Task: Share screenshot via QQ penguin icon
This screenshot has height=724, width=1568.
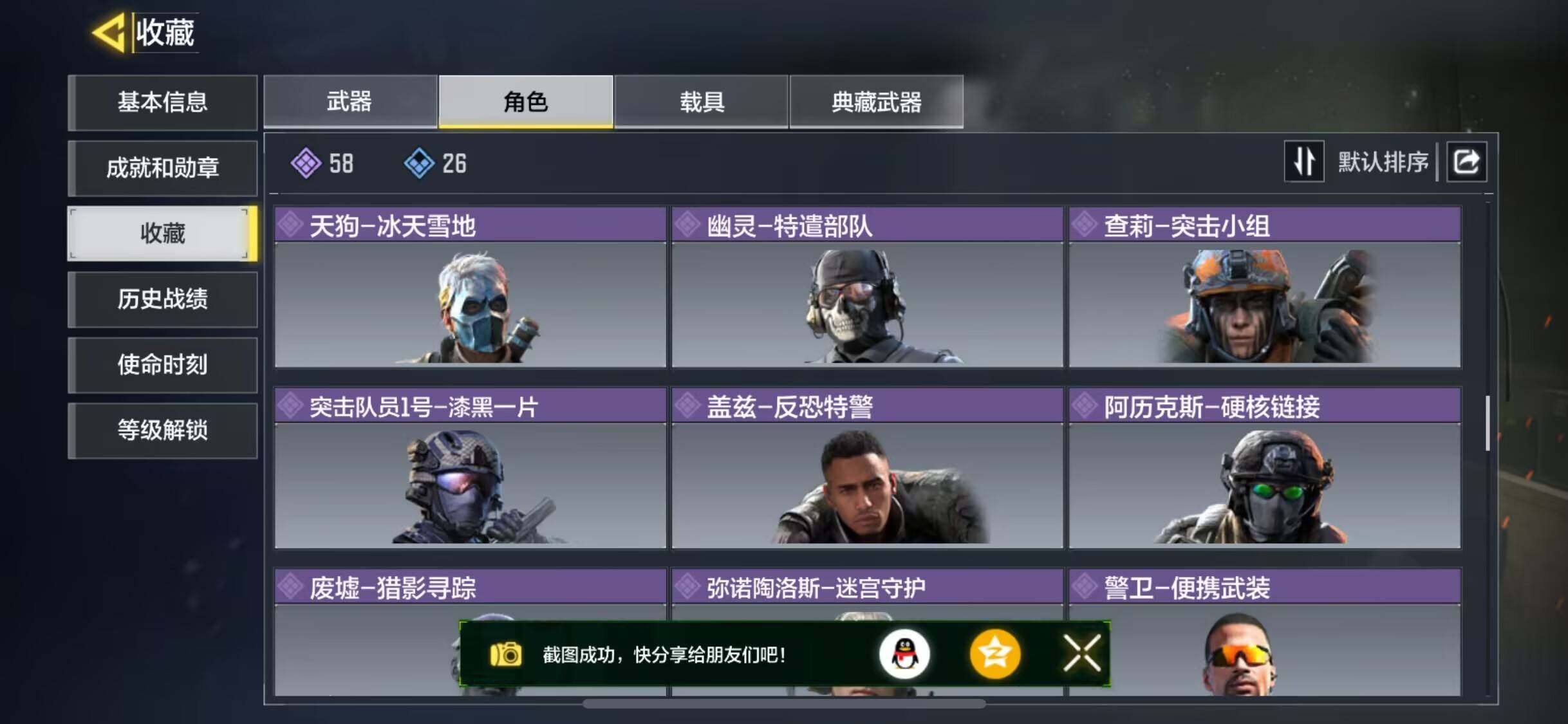Action: click(x=904, y=654)
